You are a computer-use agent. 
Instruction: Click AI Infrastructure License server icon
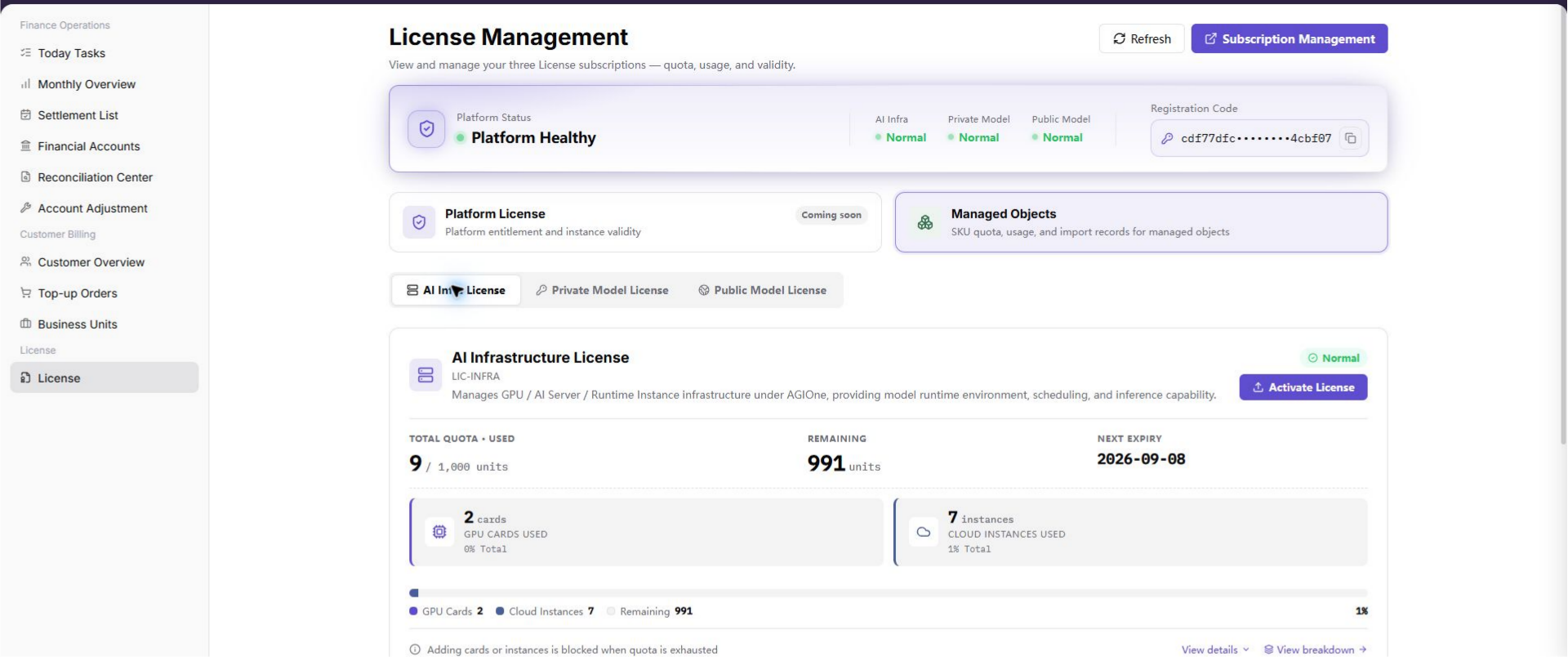click(425, 375)
